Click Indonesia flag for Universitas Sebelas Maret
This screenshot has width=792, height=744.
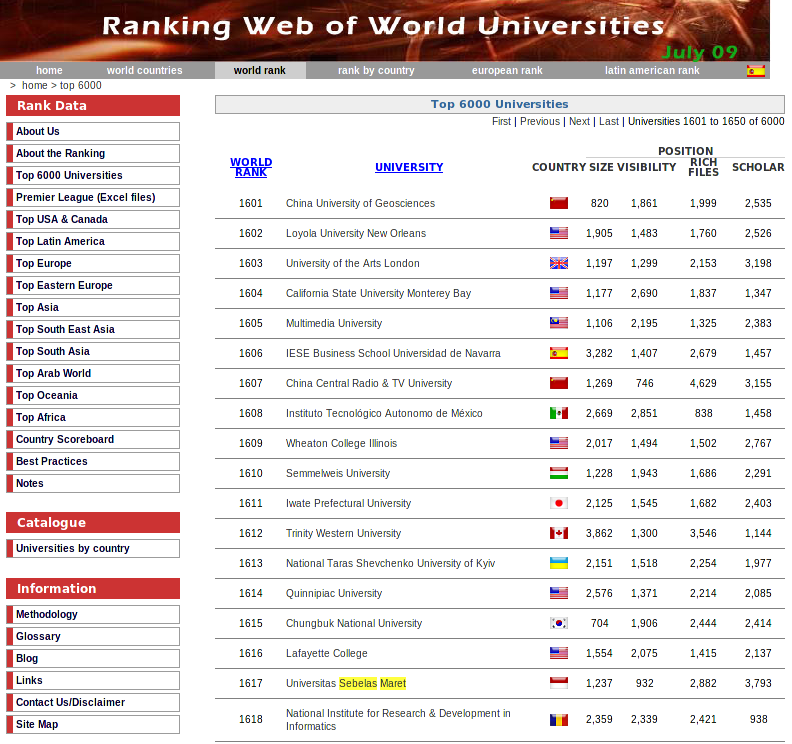(559, 683)
